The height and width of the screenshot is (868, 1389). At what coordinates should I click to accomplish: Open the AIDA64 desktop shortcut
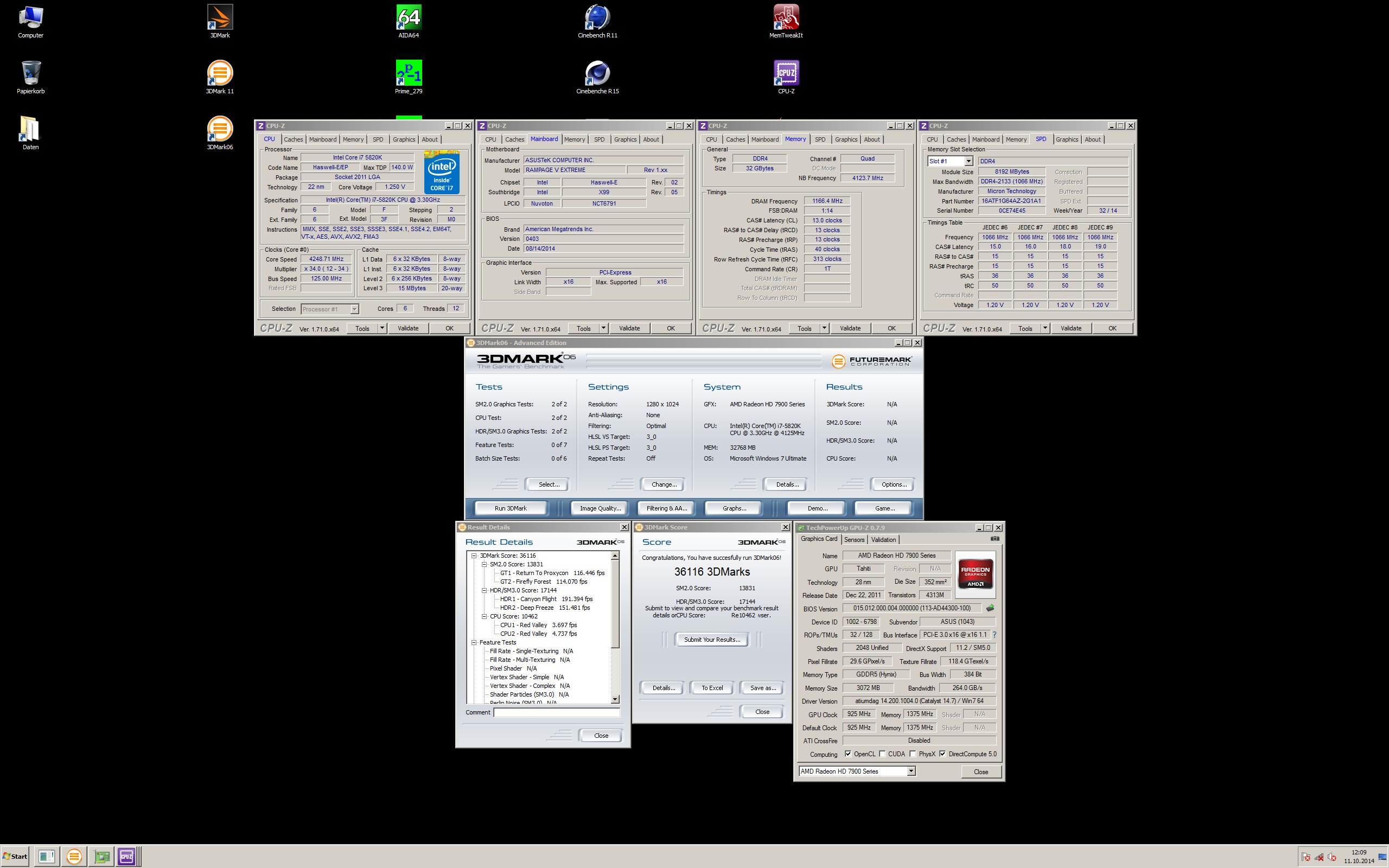coord(408,18)
